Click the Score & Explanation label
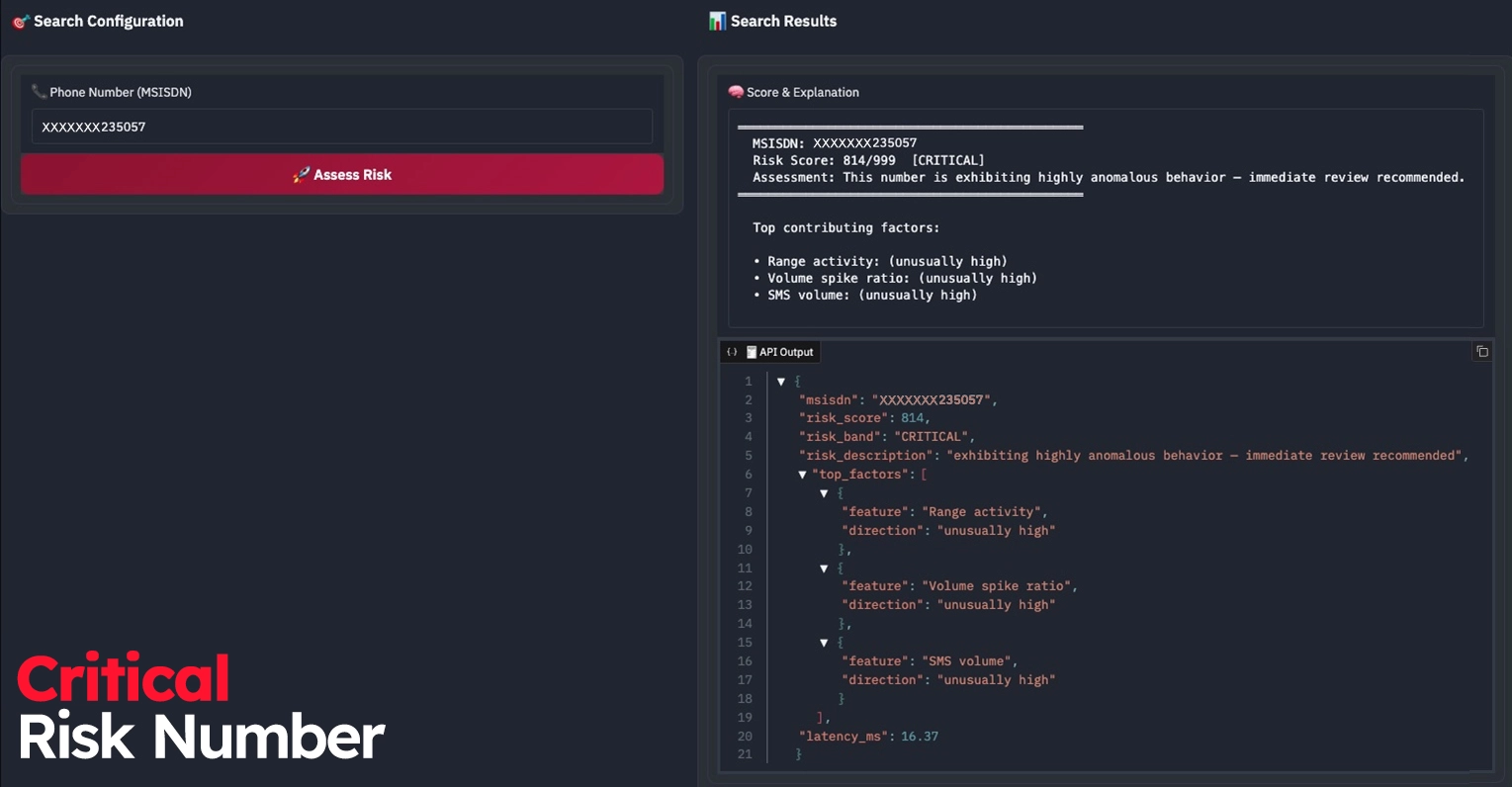The image size is (1512, 787). (x=803, y=92)
